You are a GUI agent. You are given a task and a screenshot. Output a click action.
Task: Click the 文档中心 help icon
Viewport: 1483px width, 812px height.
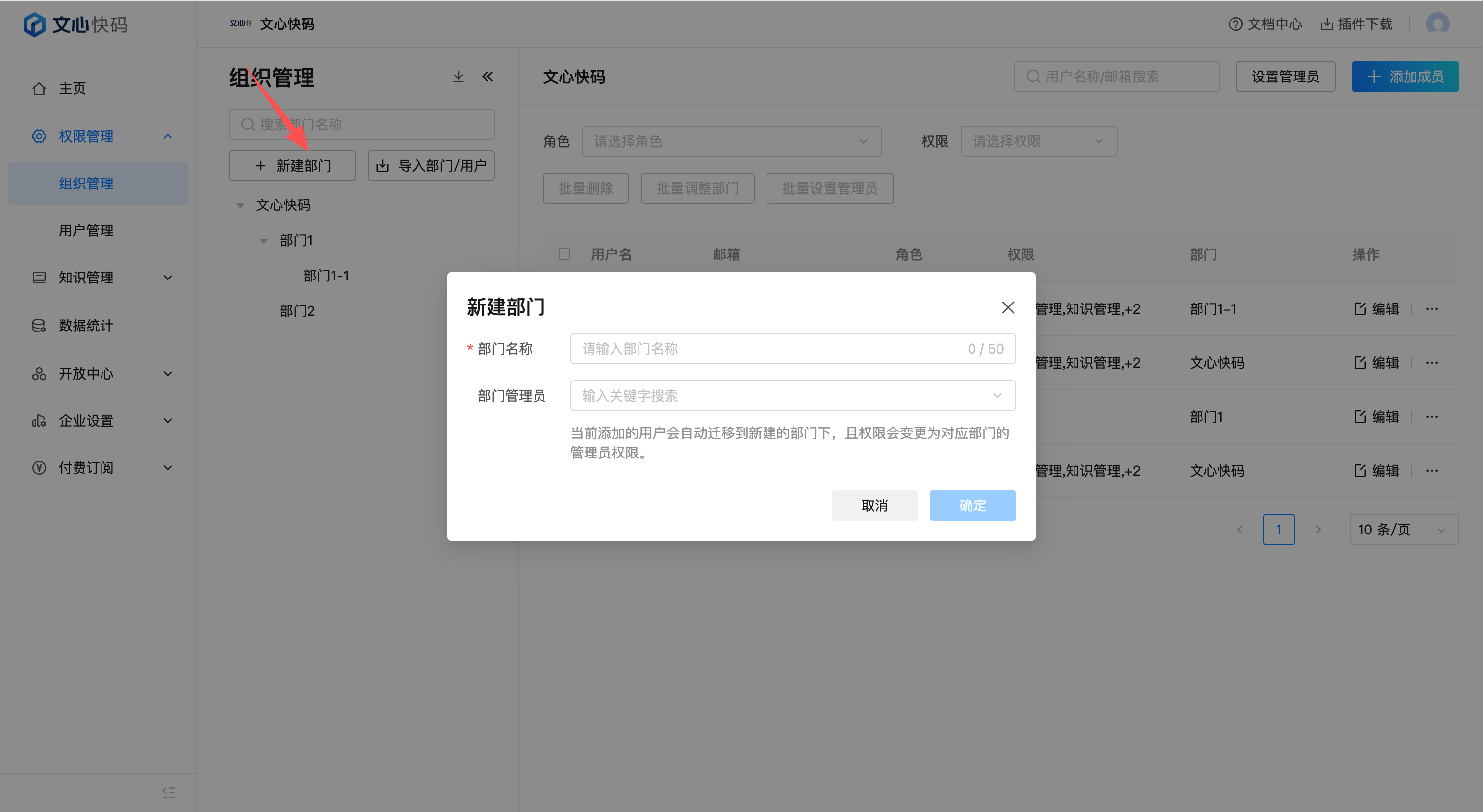pyautogui.click(x=1235, y=24)
